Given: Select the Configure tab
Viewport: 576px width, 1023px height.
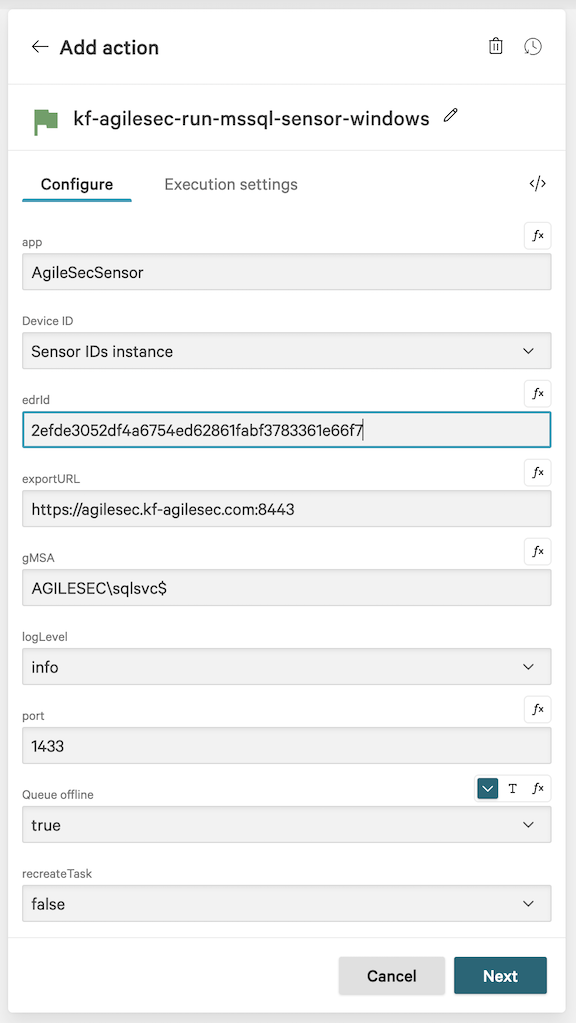Looking at the screenshot, I should pos(77,184).
